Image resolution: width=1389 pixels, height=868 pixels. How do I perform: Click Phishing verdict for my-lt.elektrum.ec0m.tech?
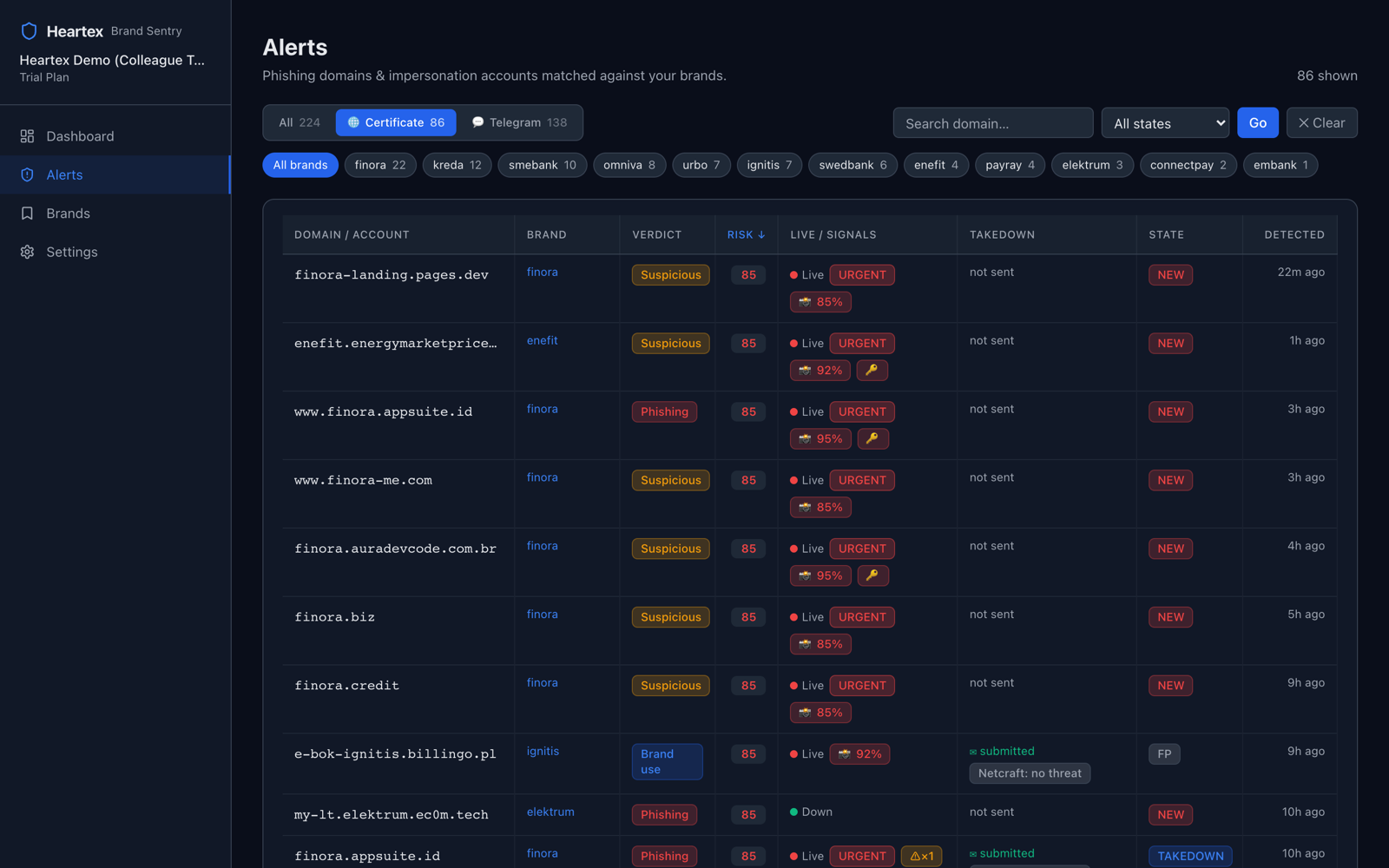point(664,815)
